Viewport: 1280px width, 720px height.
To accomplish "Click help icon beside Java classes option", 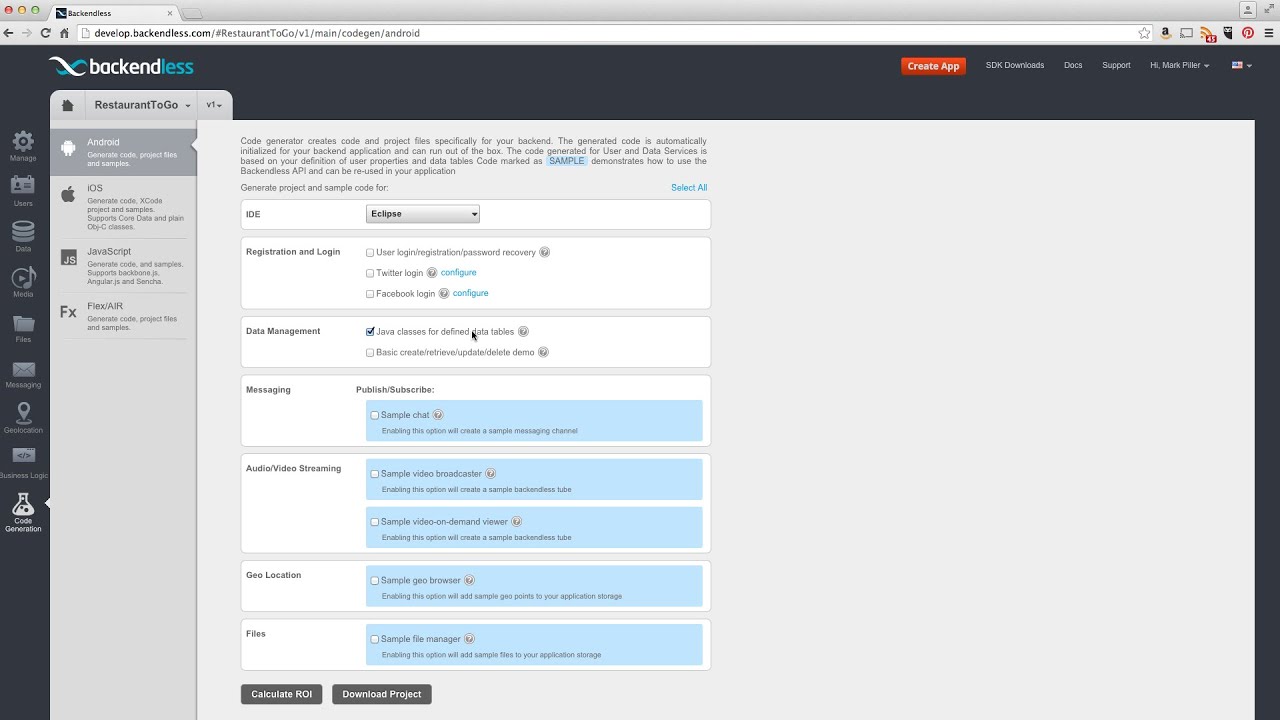I will pos(523,332).
